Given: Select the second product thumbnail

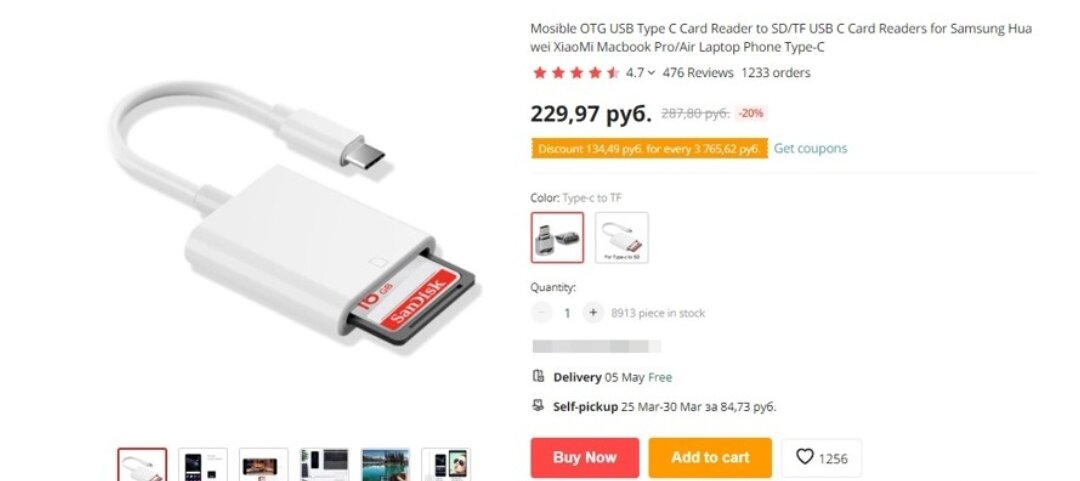Looking at the screenshot, I should point(202,464).
